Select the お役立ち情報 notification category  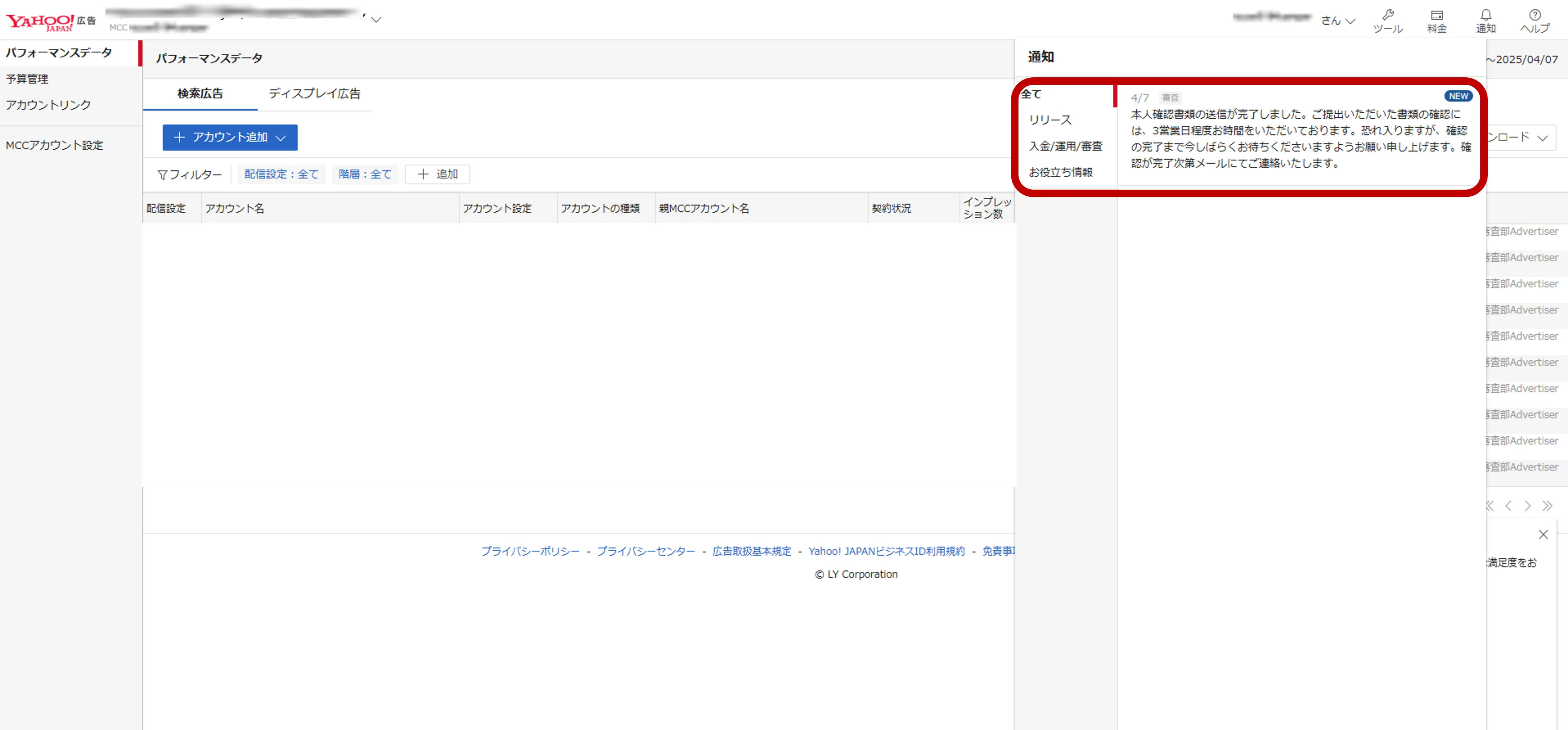[1060, 172]
